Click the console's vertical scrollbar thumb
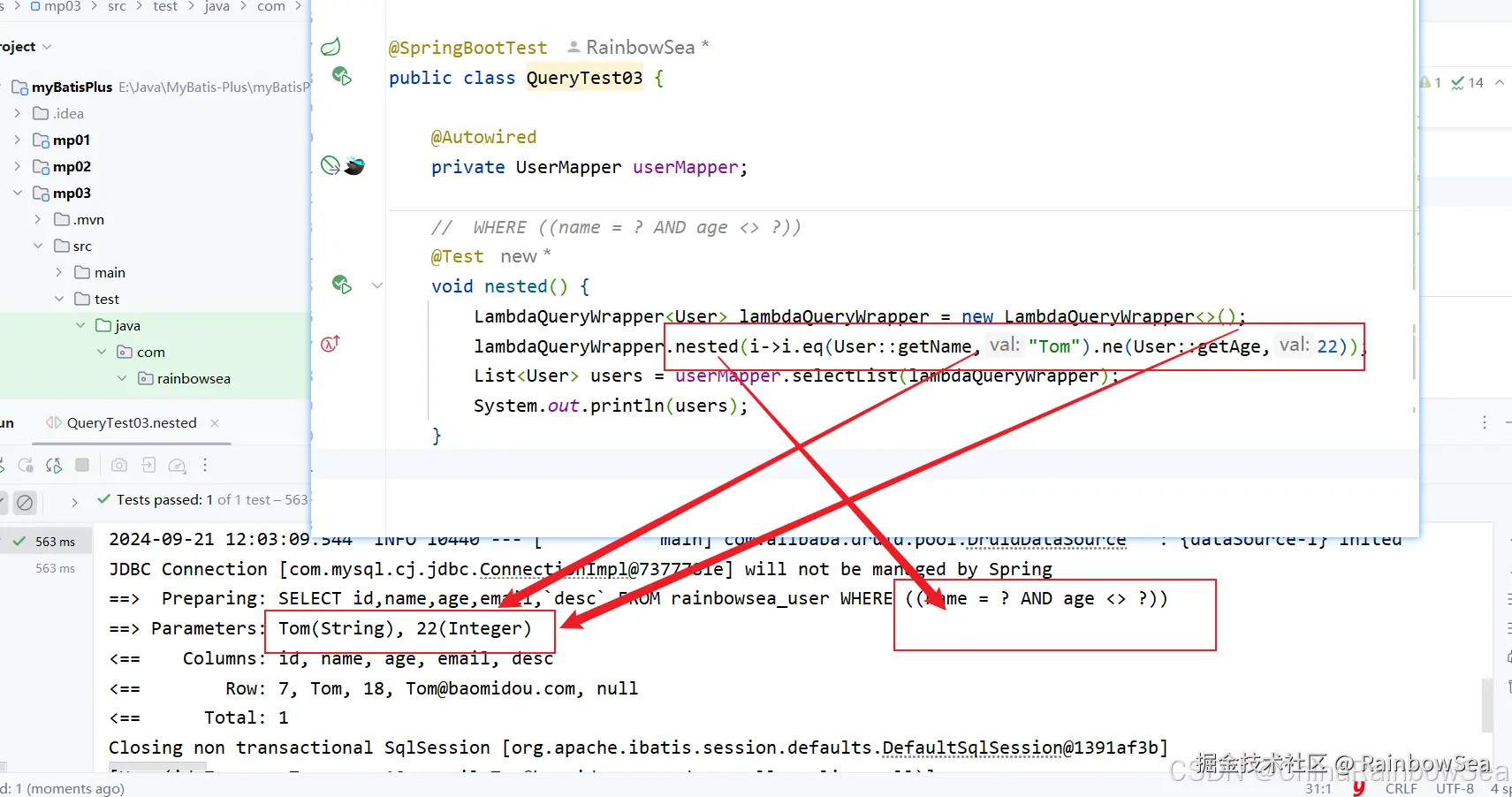The width and height of the screenshot is (1512, 797). click(1488, 704)
